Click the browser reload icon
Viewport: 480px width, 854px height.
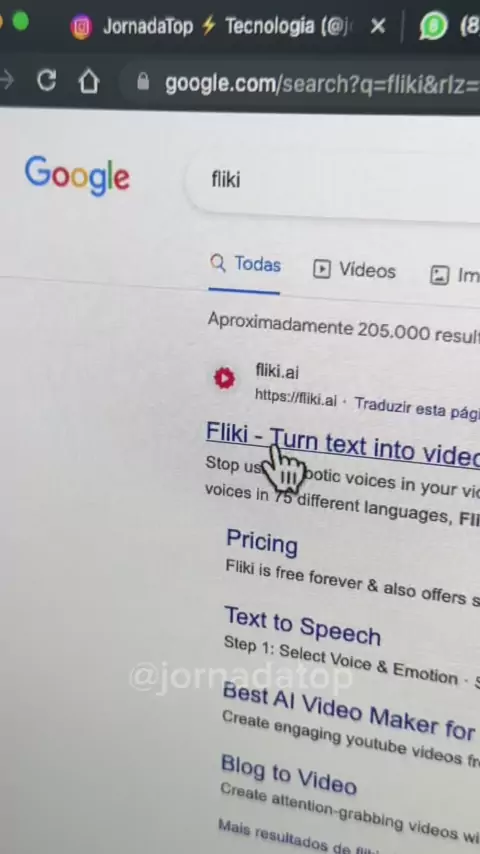[x=46, y=81]
